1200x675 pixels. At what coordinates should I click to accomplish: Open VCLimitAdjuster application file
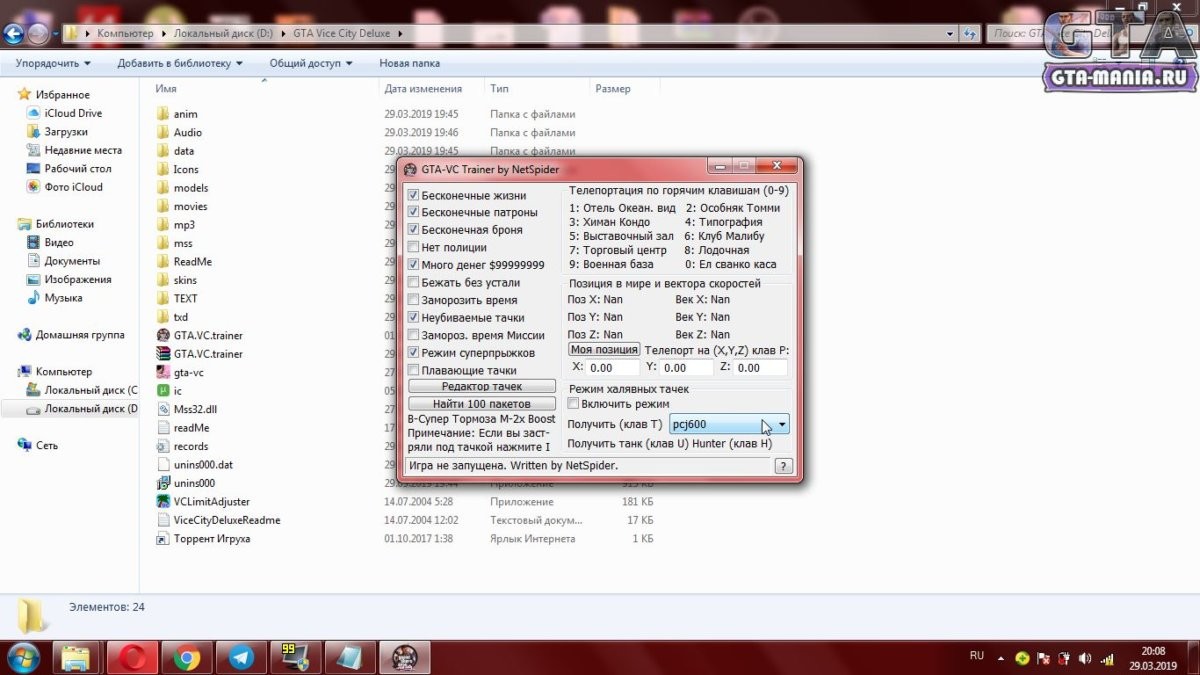[211, 501]
